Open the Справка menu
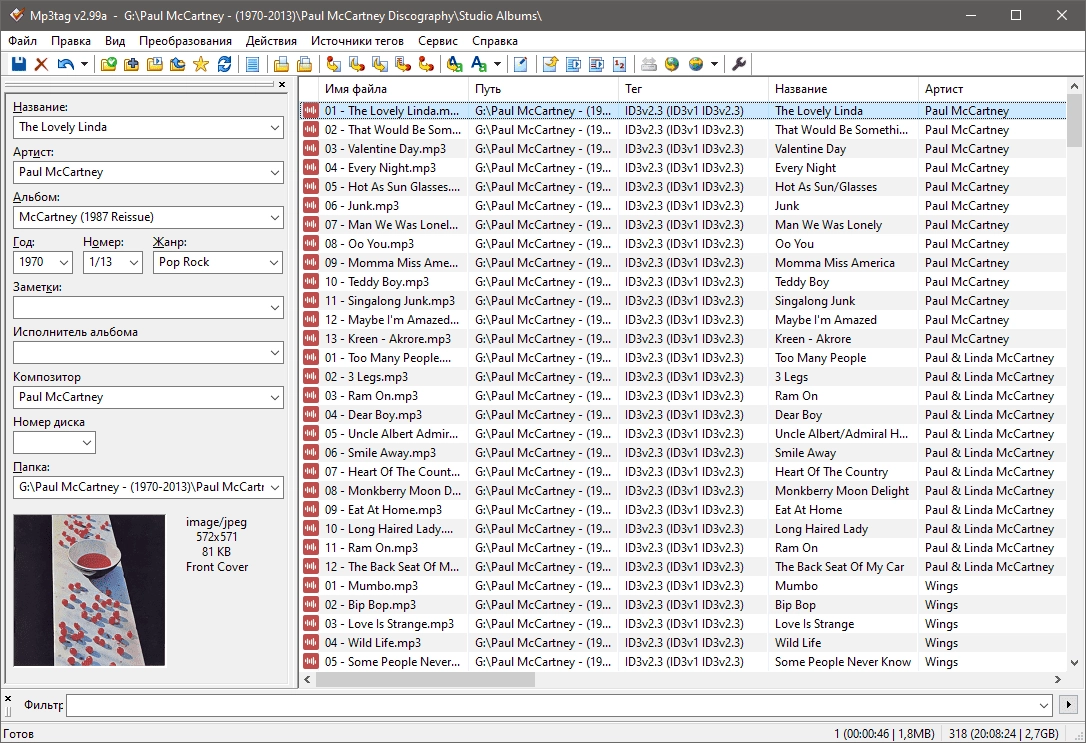Image resolution: width=1086 pixels, height=743 pixels. point(495,41)
